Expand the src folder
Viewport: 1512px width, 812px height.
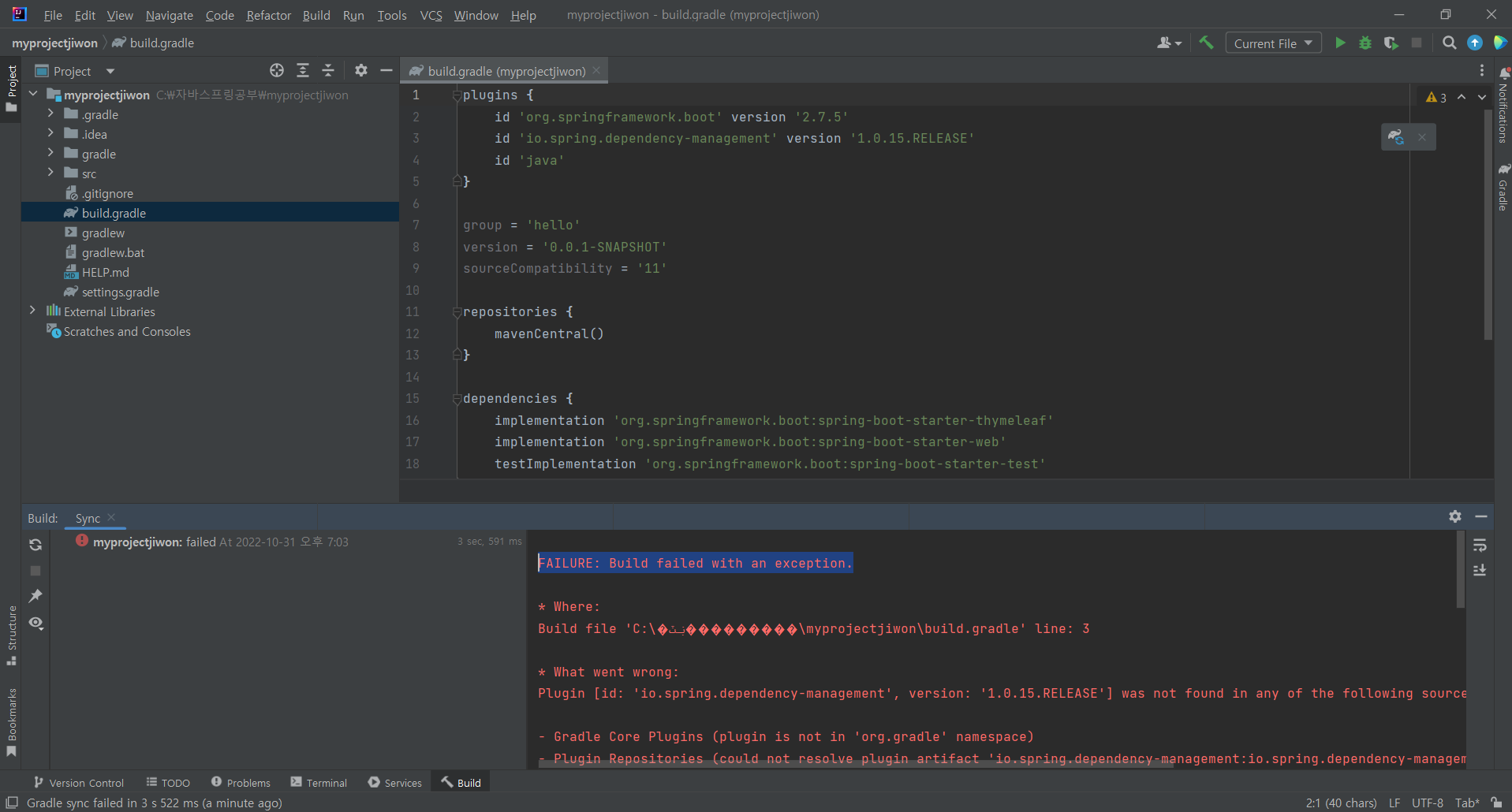click(x=50, y=173)
